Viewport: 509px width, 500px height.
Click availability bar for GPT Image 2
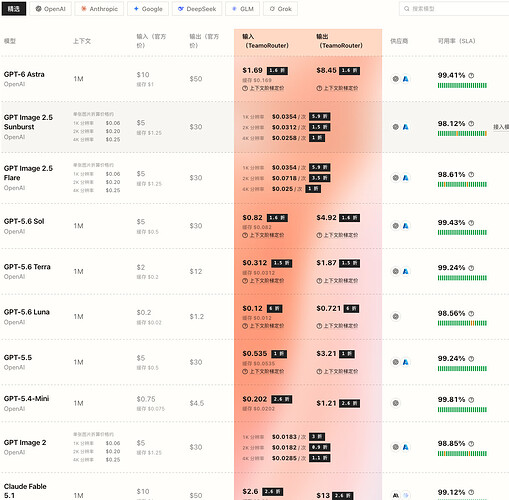click(462, 454)
